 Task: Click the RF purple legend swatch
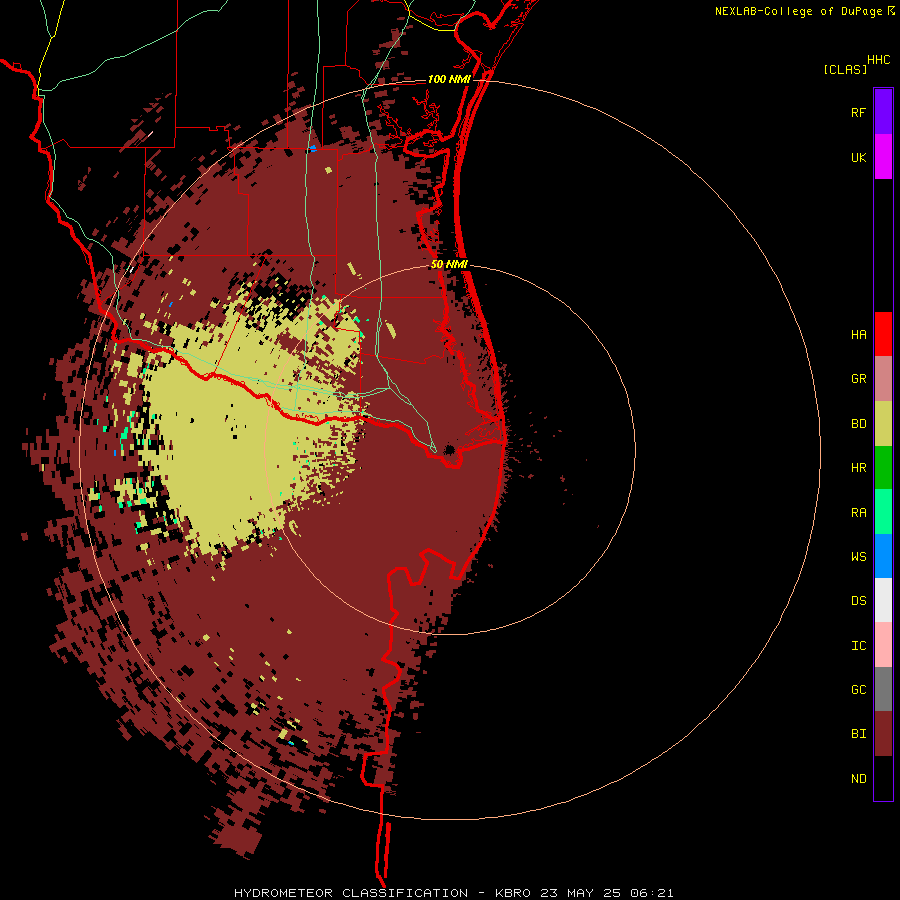(x=883, y=111)
